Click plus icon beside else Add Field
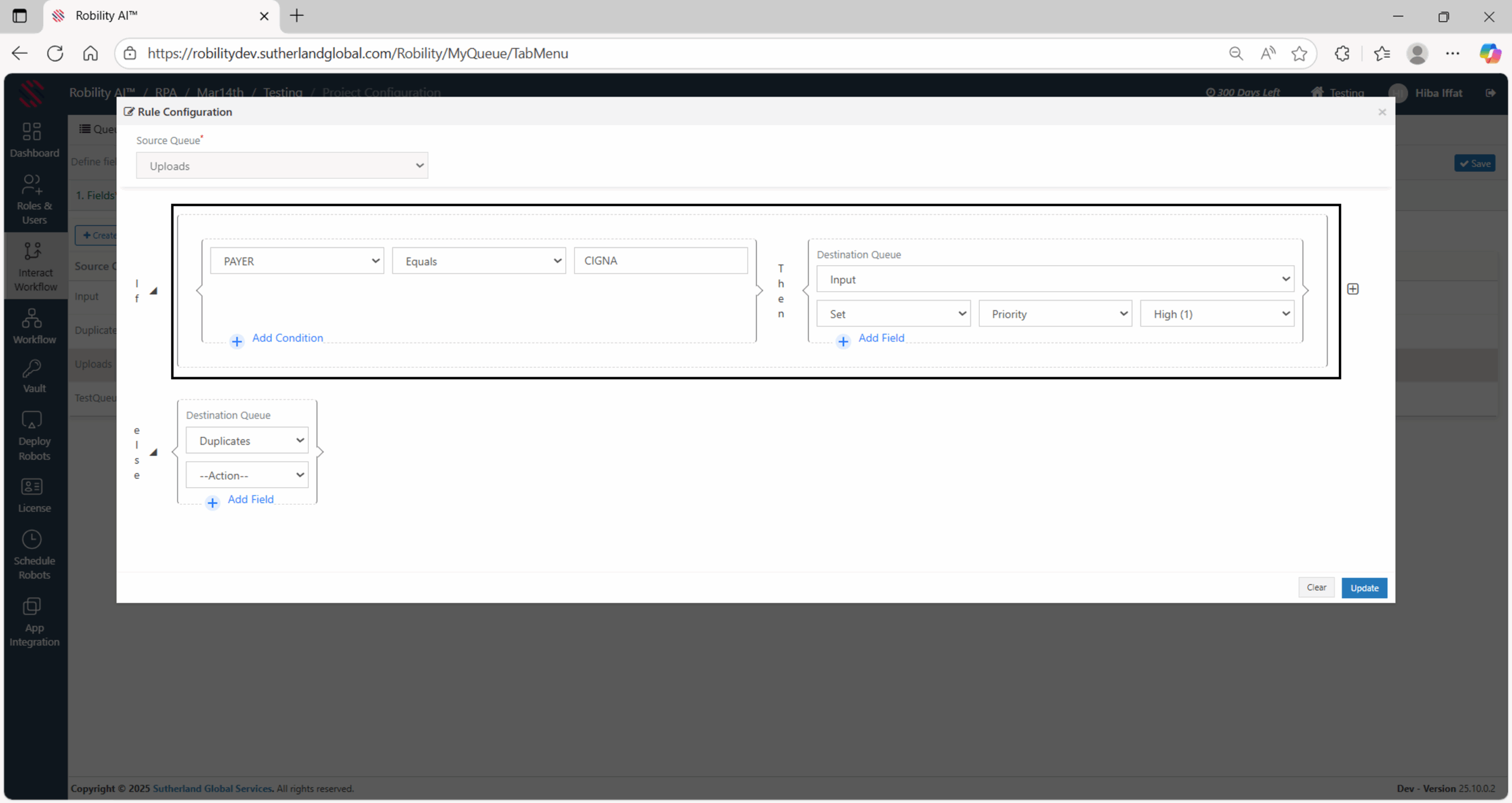1512x803 pixels. (213, 502)
